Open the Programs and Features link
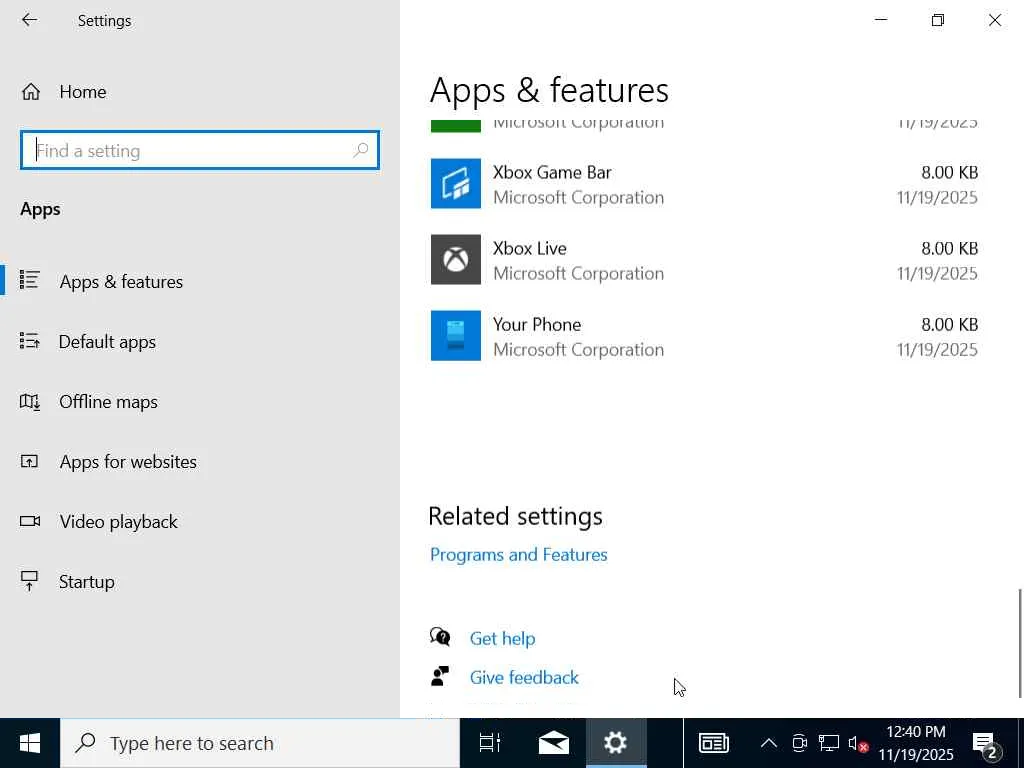Screen dimensions: 1024x768 (518, 555)
